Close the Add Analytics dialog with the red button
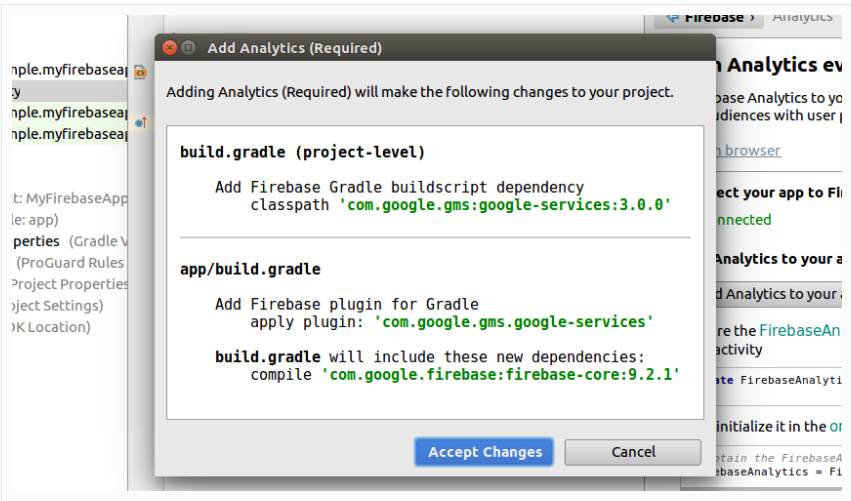The width and height of the screenshot is (851, 501). pyautogui.click(x=170, y=47)
